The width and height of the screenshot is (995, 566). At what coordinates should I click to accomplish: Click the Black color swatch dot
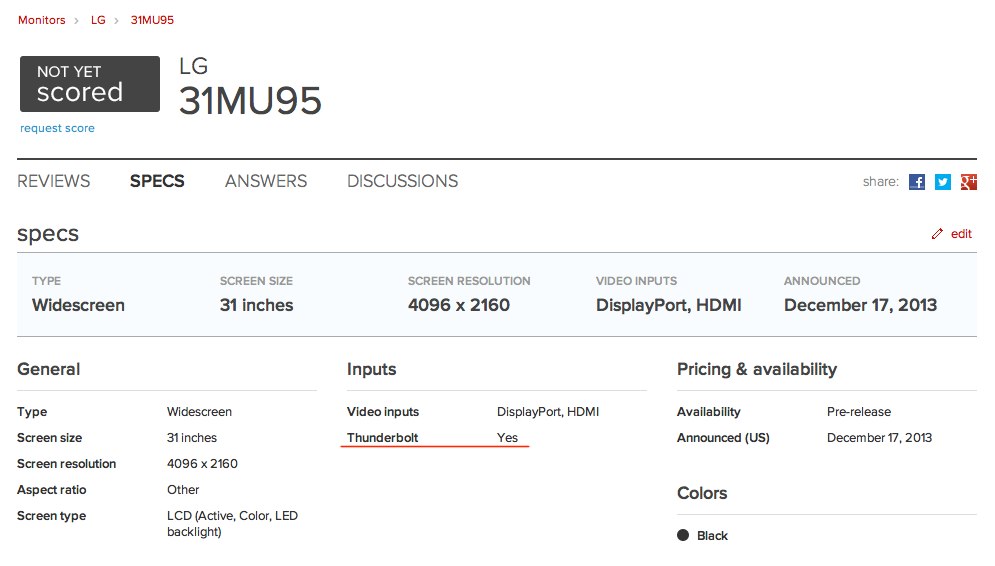(x=683, y=535)
